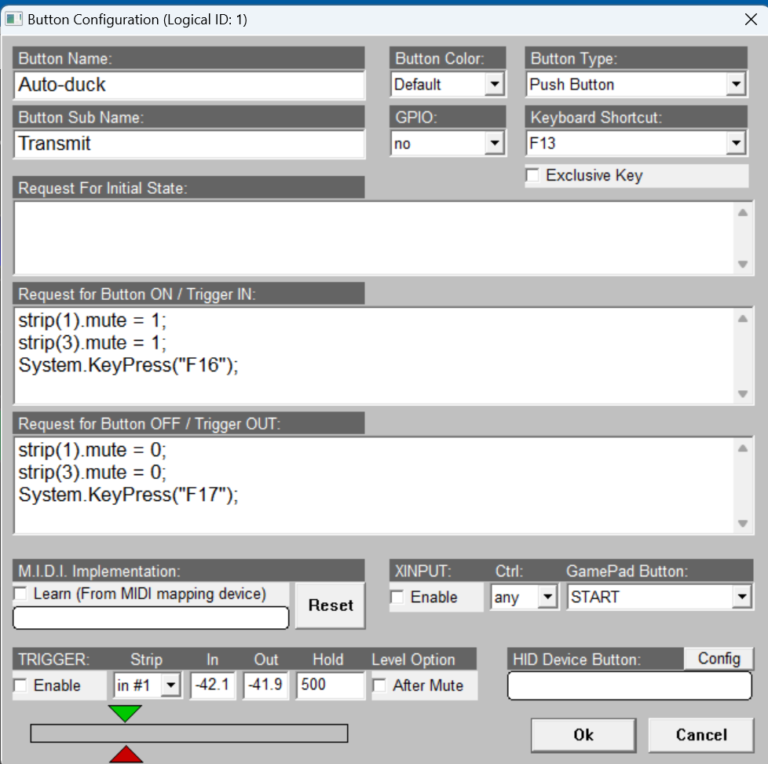768x764 pixels.
Task: Open the Button Color dropdown
Action: (495, 85)
